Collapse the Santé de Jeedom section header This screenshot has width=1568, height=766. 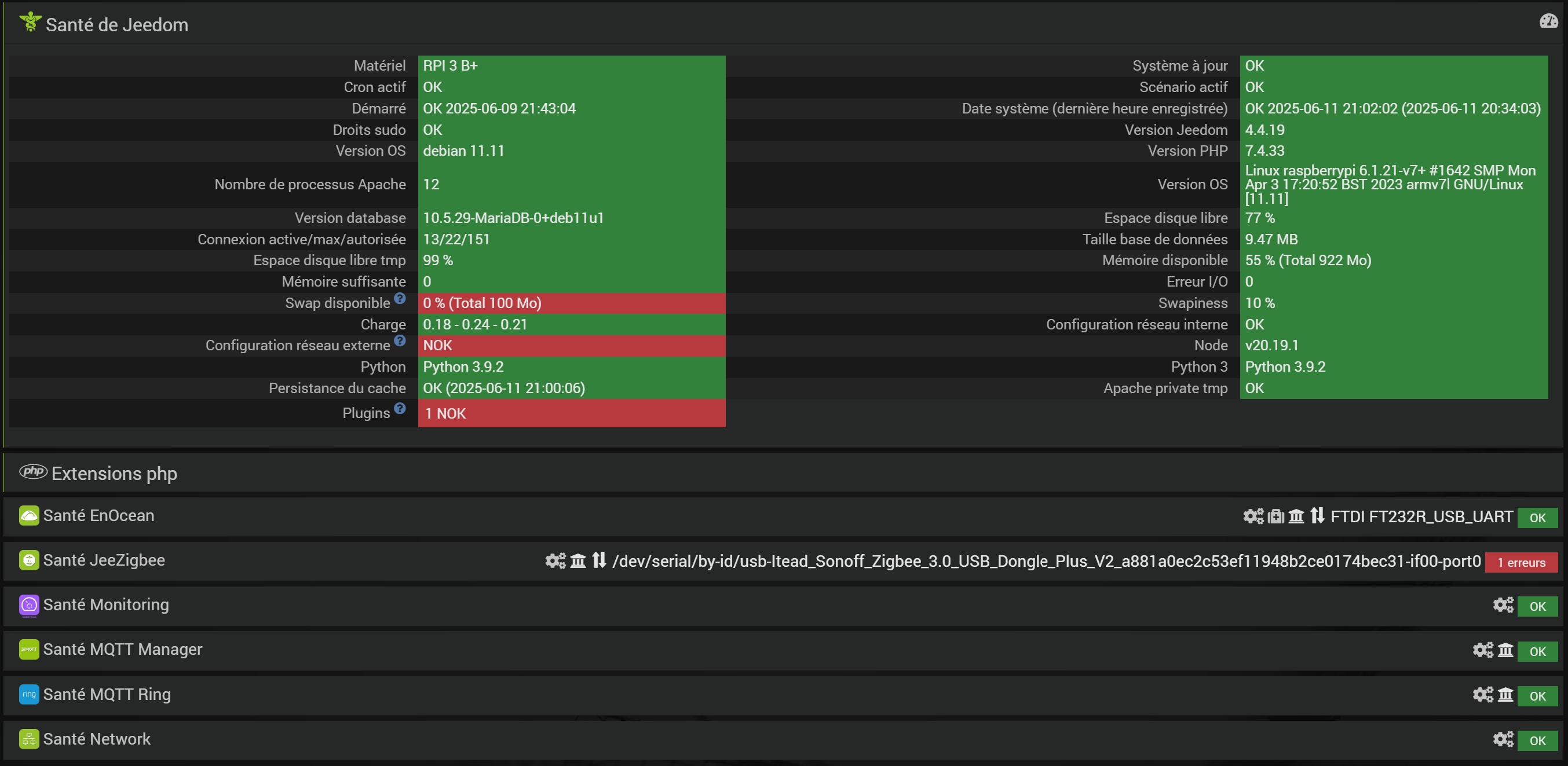tap(783, 23)
